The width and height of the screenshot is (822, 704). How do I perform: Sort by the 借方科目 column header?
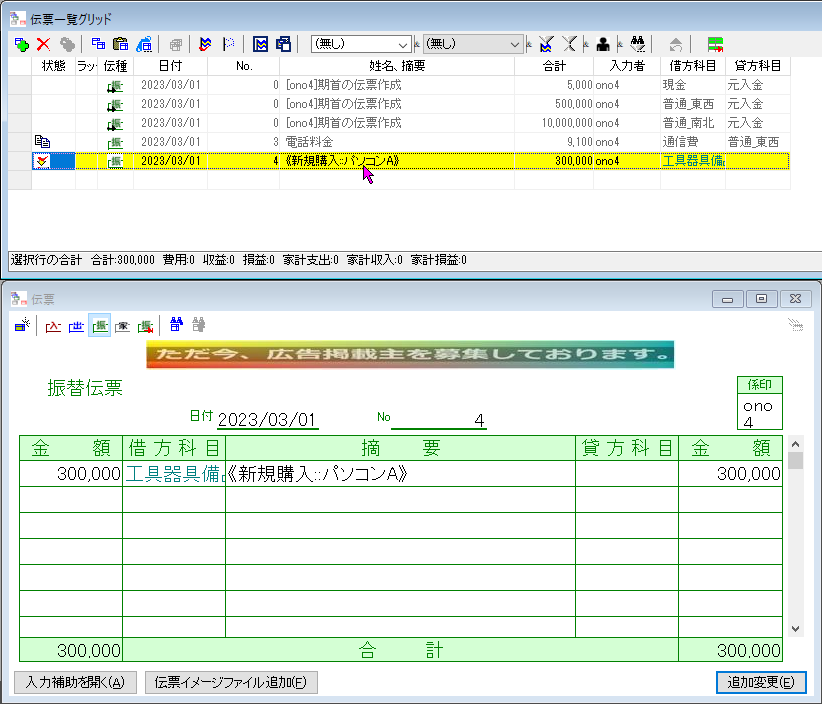pos(693,66)
